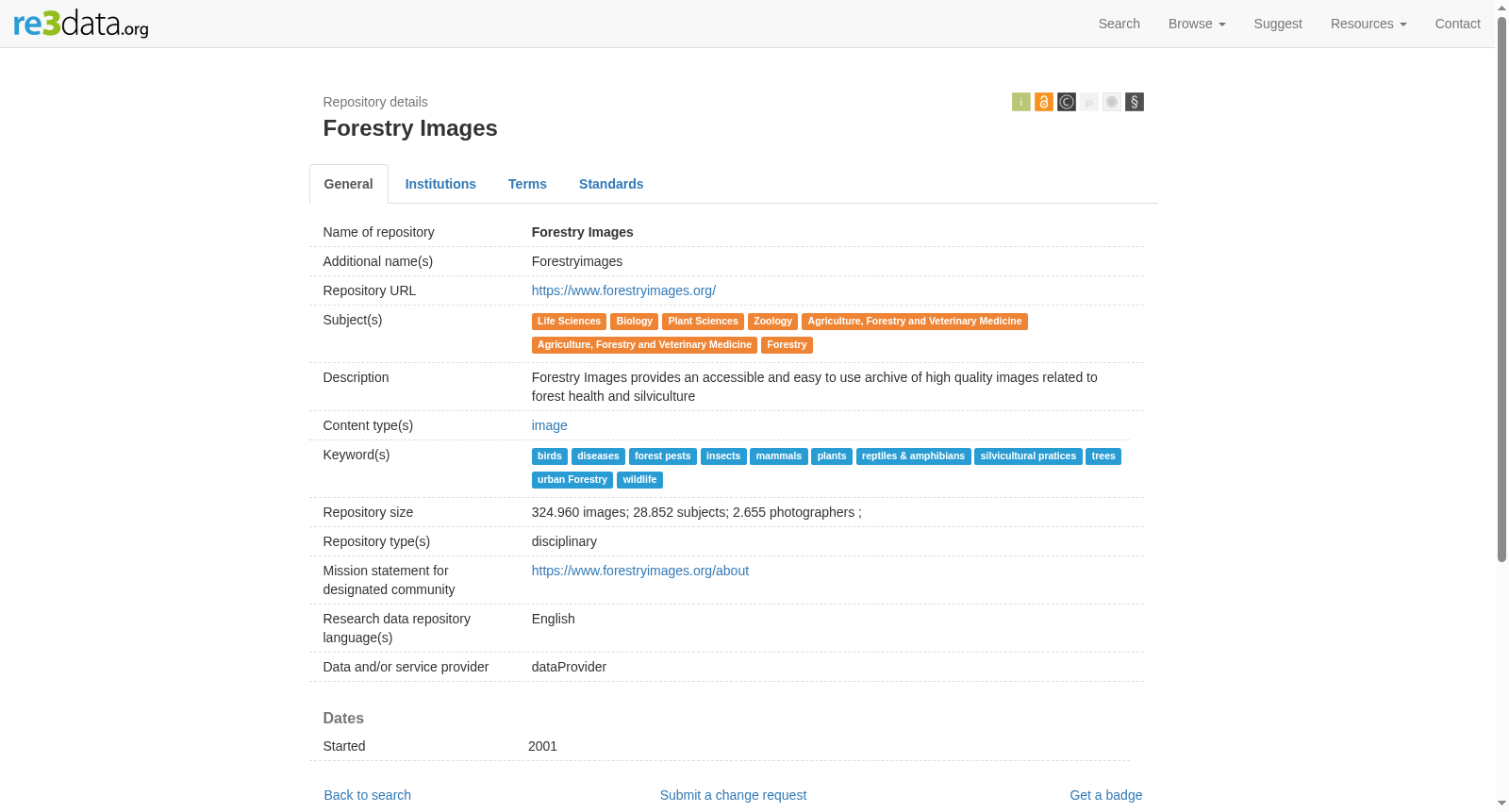Expand the Resources dropdown menu
The image size is (1509, 812).
click(1368, 24)
